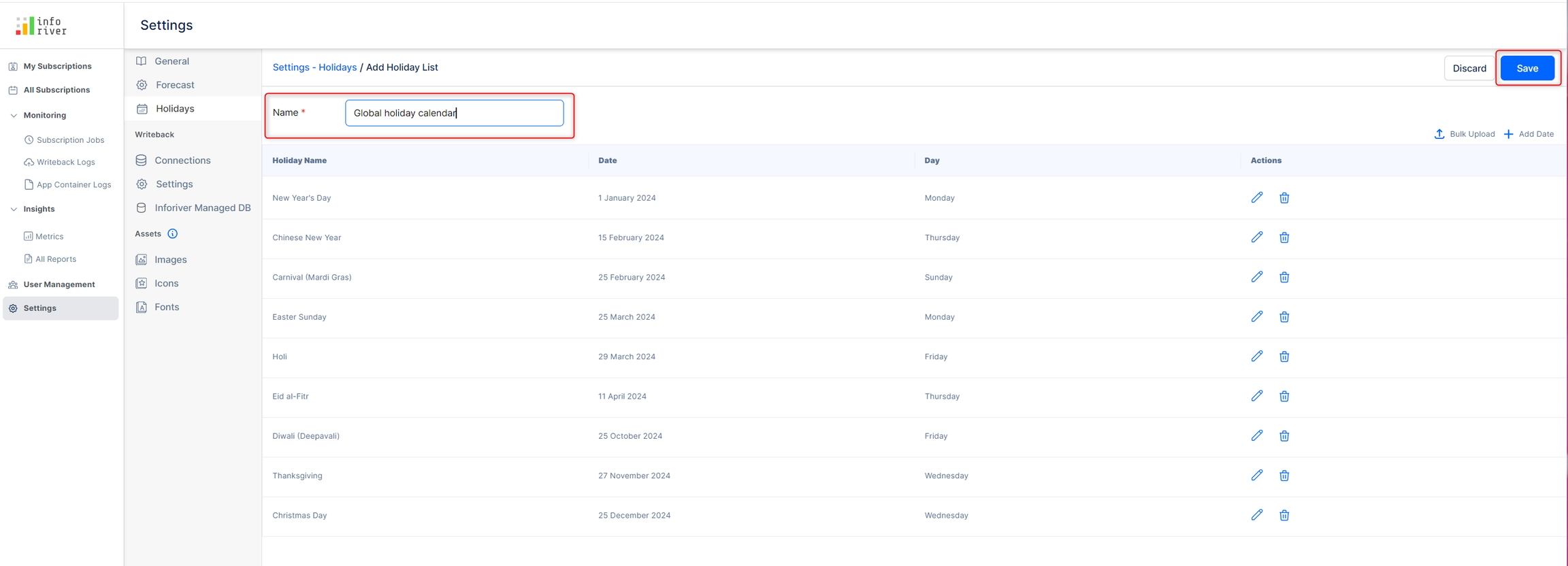This screenshot has height=566, width=1568.
Task: Trash the Diwali (Deepavali) holiday
Action: click(x=1284, y=436)
